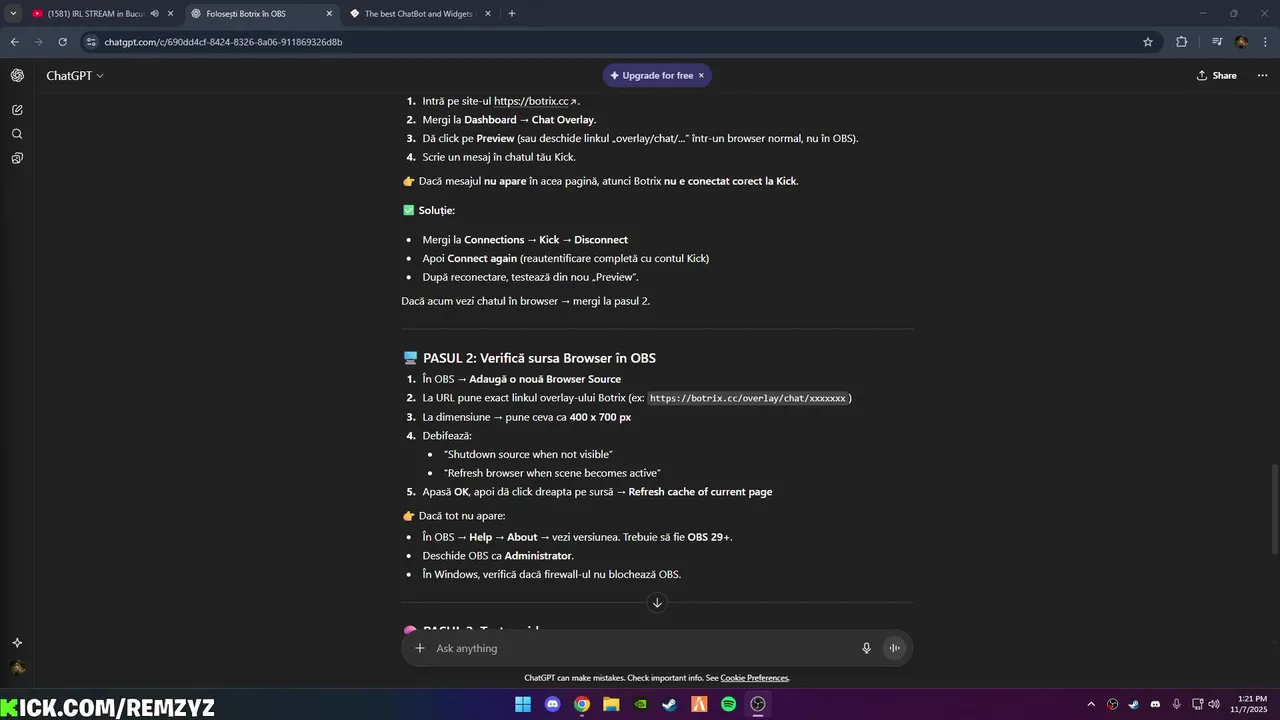Open Spotify from the taskbar
The image size is (1280, 720).
(729, 704)
